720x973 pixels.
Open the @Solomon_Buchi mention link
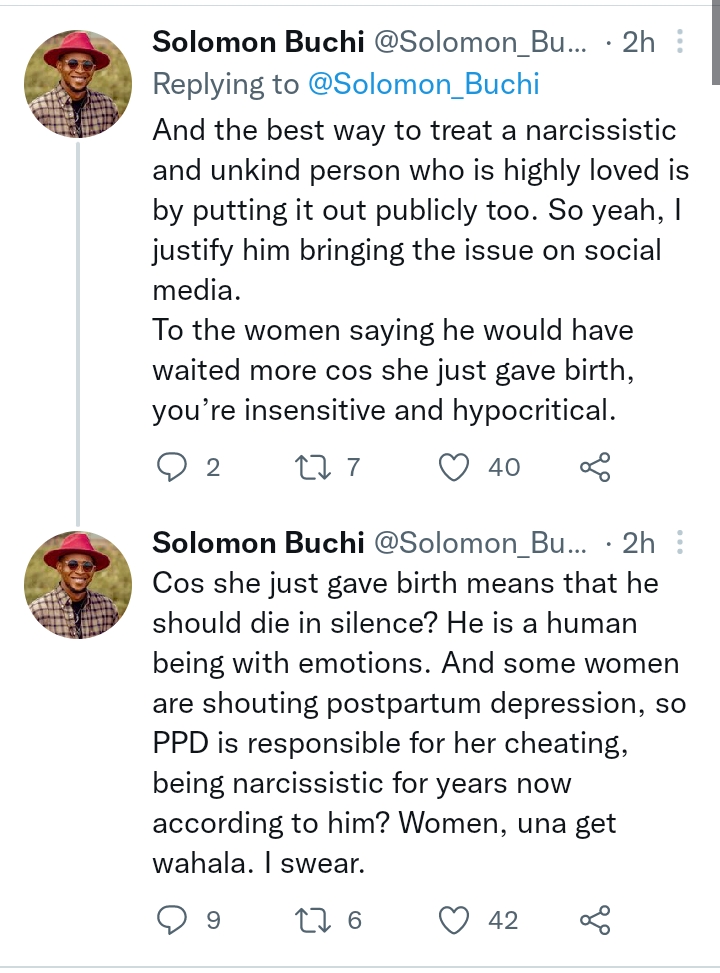pyautogui.click(x=425, y=84)
